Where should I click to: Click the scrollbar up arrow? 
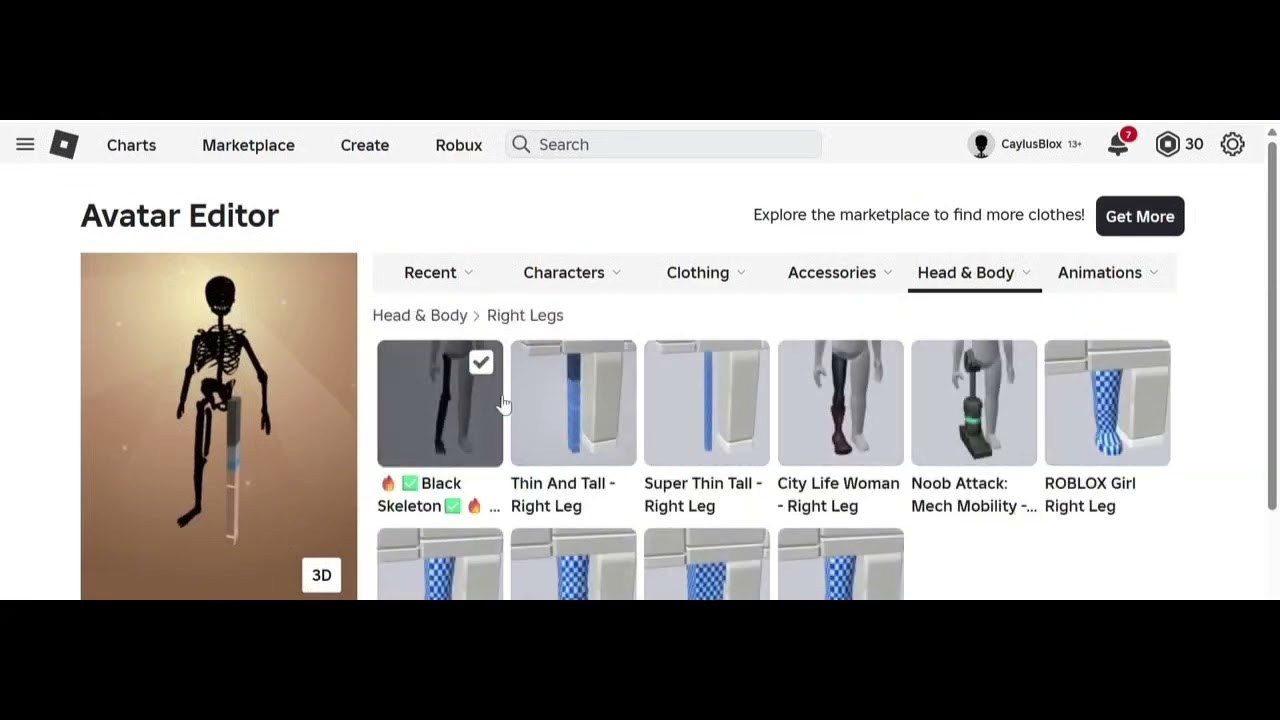coord(1272,132)
